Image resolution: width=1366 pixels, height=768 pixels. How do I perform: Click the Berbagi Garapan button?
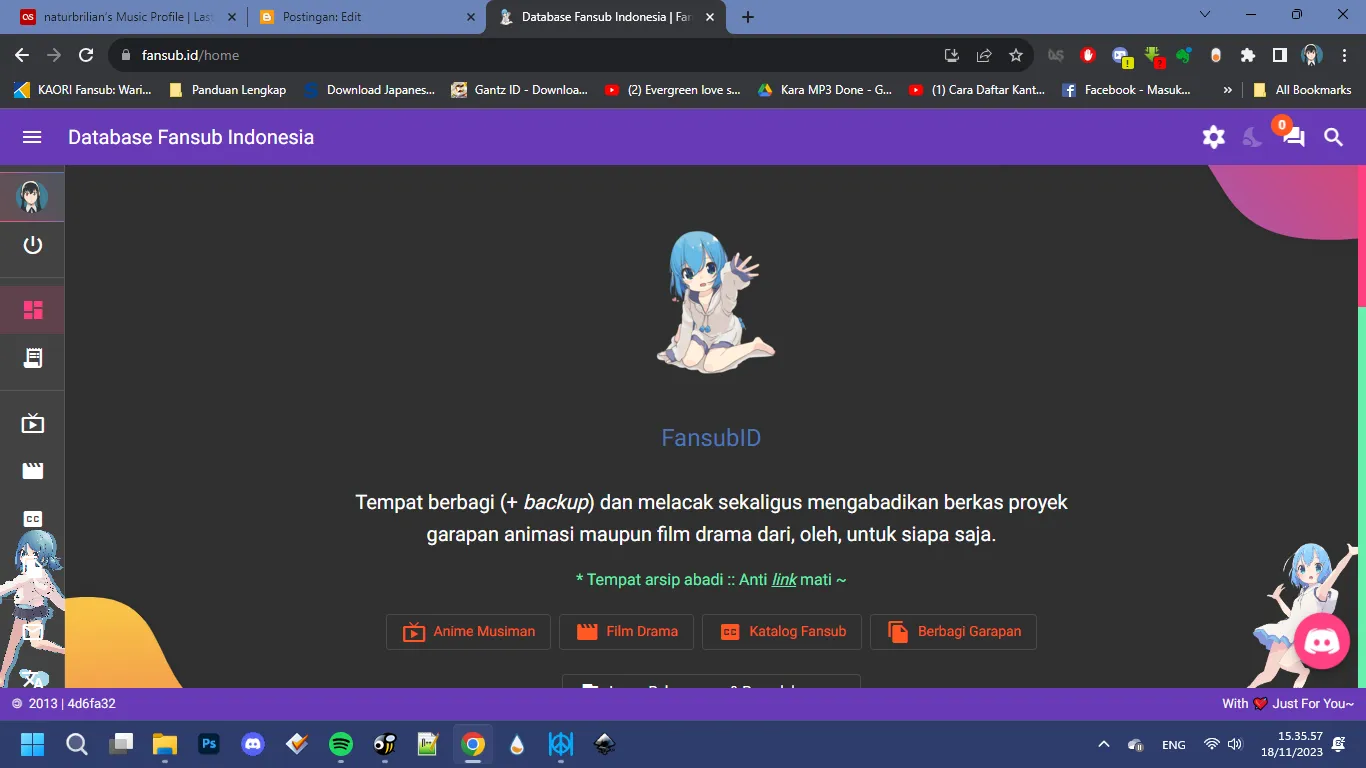tap(953, 632)
